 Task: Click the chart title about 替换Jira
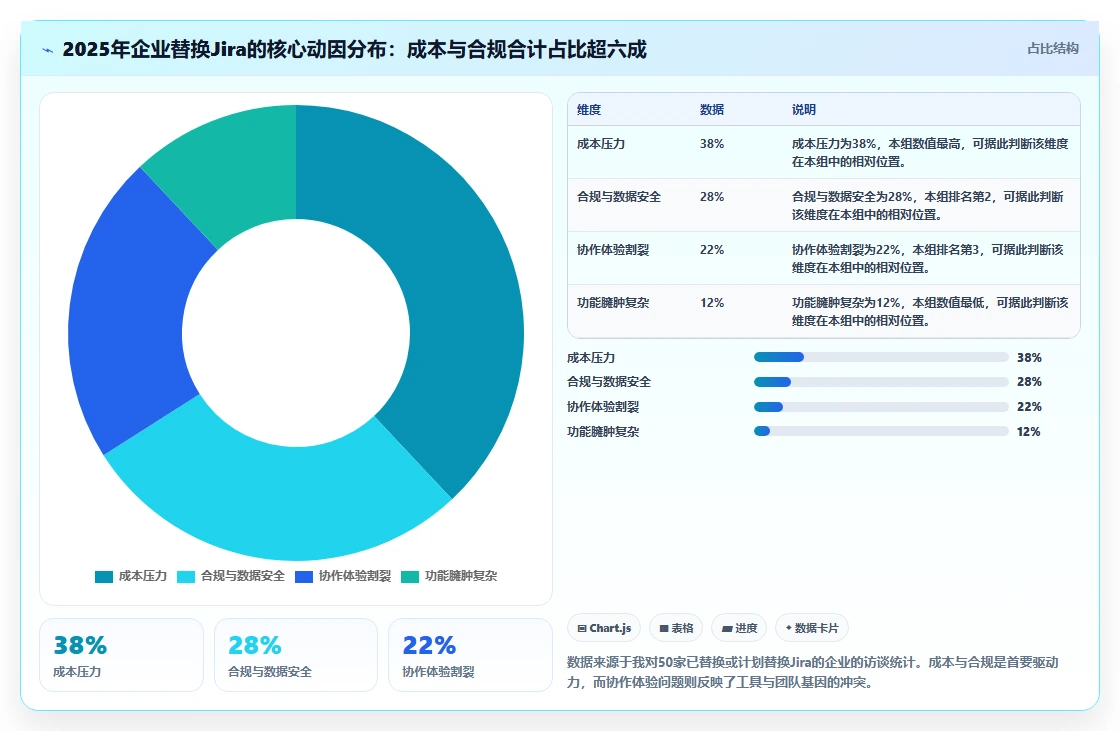point(354,49)
